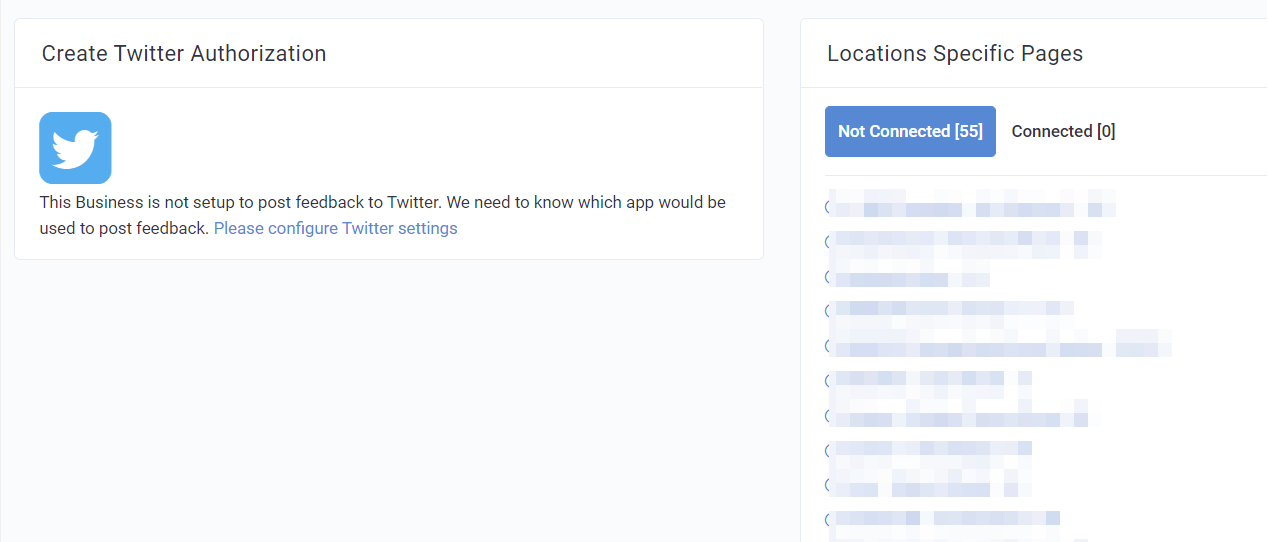Image resolution: width=1268 pixels, height=542 pixels.
Task: Click the Create Twitter Authorization heading
Action: pyautogui.click(x=184, y=54)
